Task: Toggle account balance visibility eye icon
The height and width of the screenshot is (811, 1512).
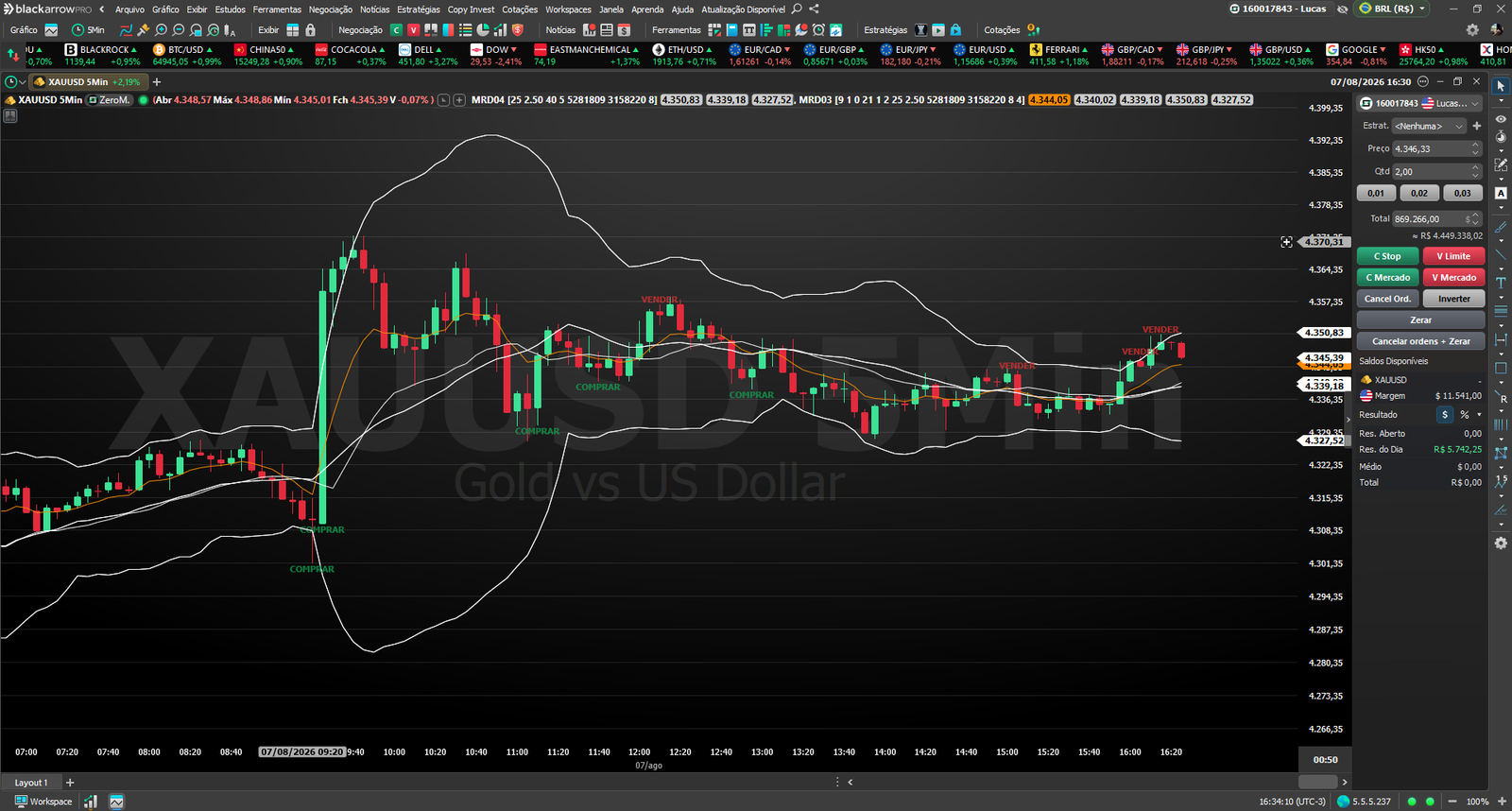Action: [x=1344, y=9]
